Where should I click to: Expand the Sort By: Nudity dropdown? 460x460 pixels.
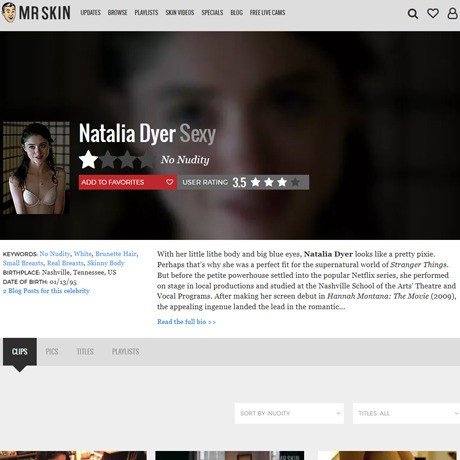(289, 413)
